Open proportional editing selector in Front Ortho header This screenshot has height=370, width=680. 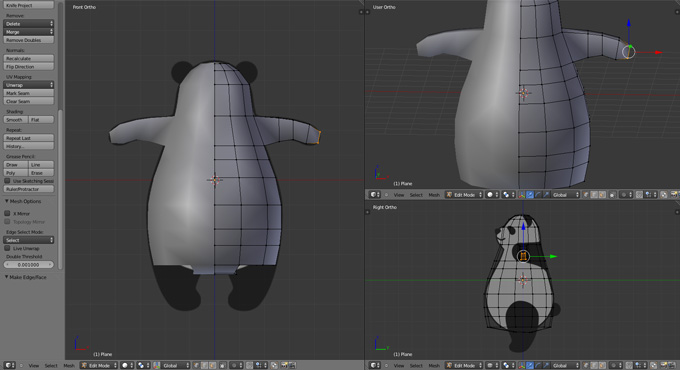[237, 365]
